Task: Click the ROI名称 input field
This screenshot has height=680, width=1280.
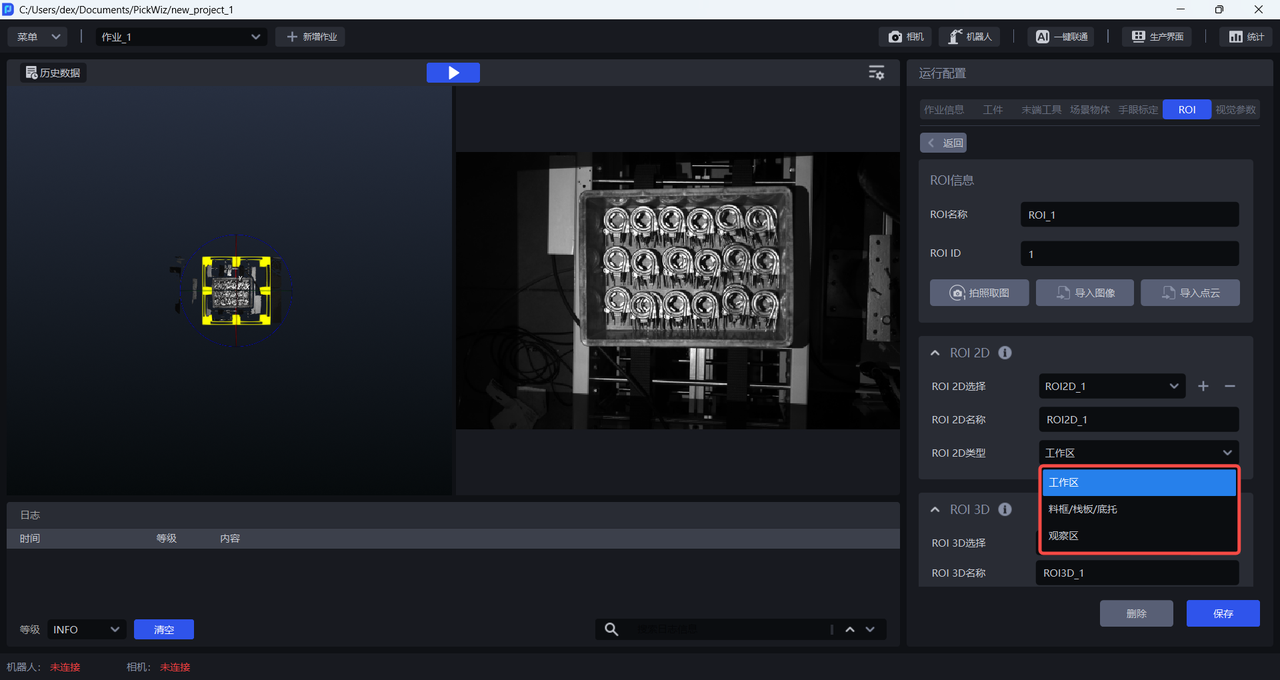Action: tap(1129, 215)
